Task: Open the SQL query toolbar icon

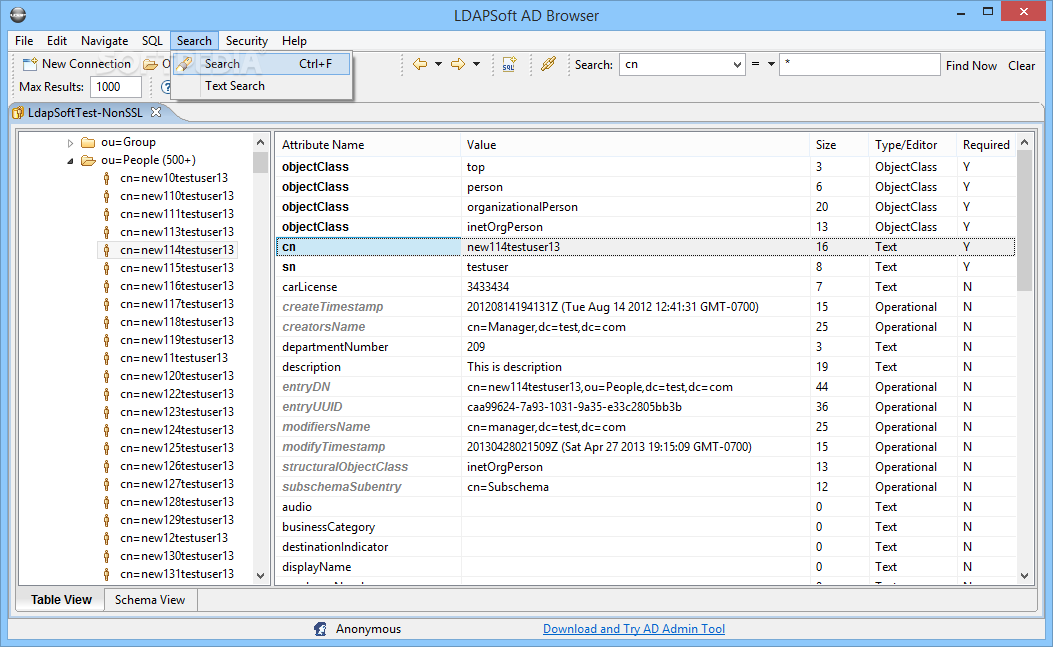Action: pyautogui.click(x=509, y=64)
